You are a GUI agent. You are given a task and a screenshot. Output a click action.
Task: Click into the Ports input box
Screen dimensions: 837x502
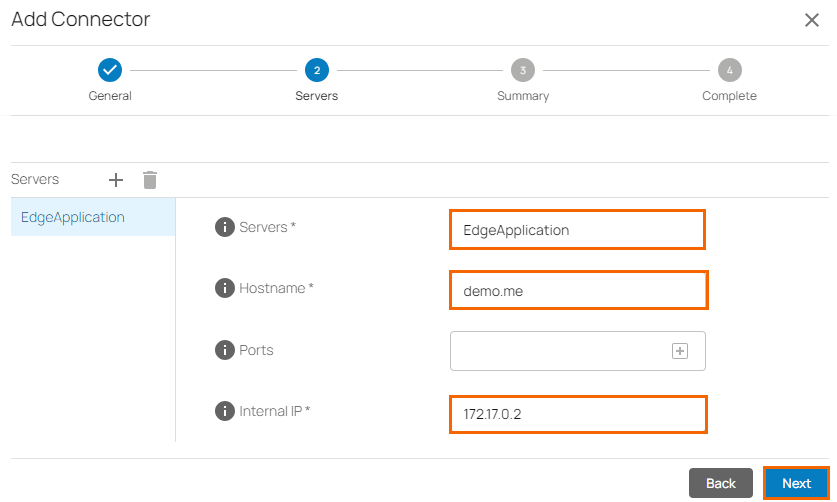(560, 351)
